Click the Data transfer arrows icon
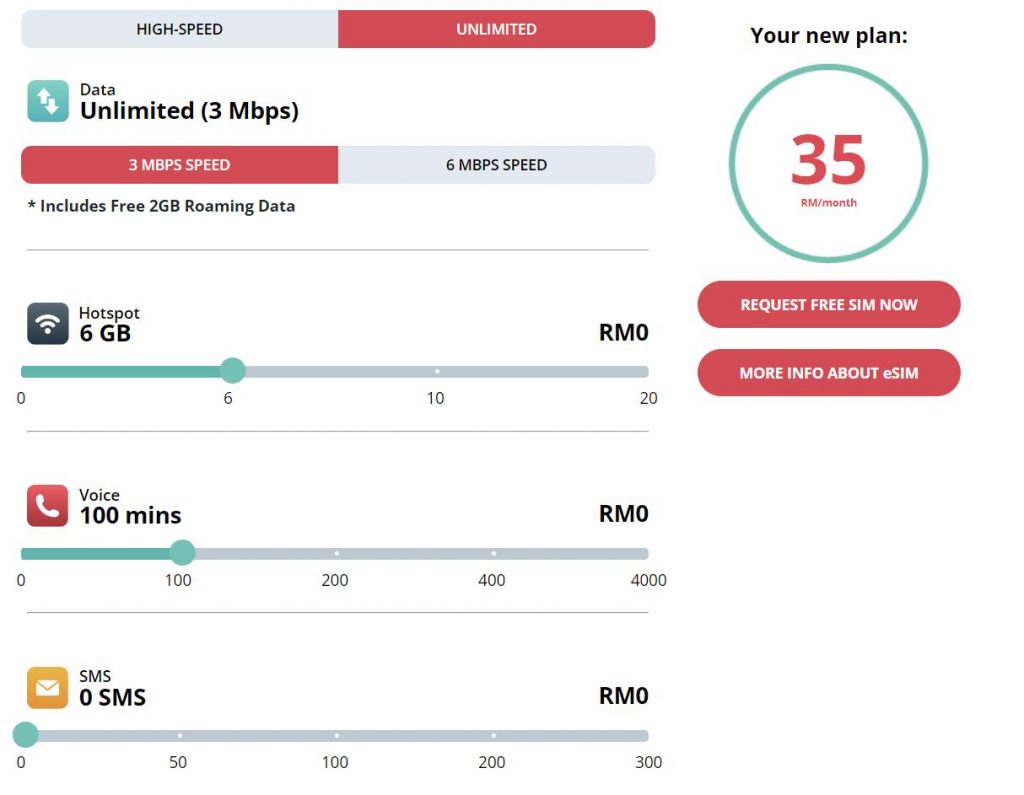Image resolution: width=1024 pixels, height=795 pixels. 47,101
